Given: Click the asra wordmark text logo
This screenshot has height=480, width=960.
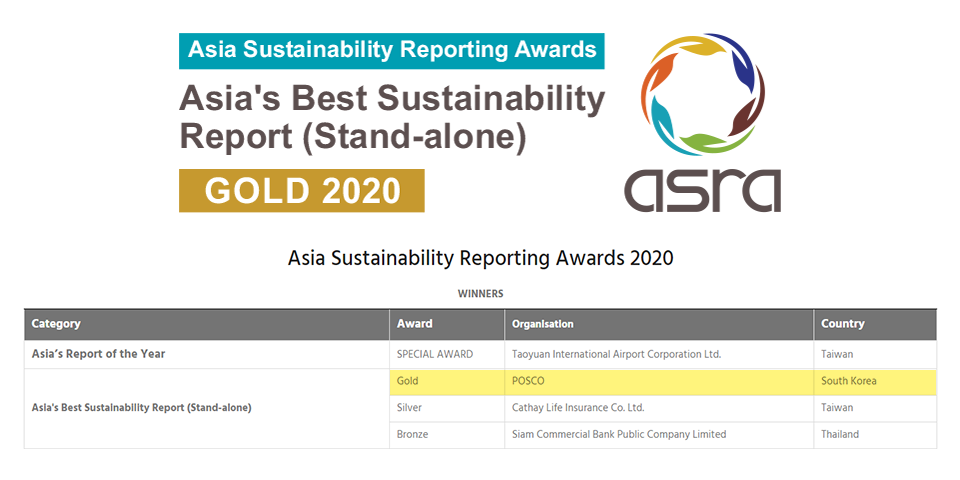Looking at the screenshot, I should [x=702, y=186].
